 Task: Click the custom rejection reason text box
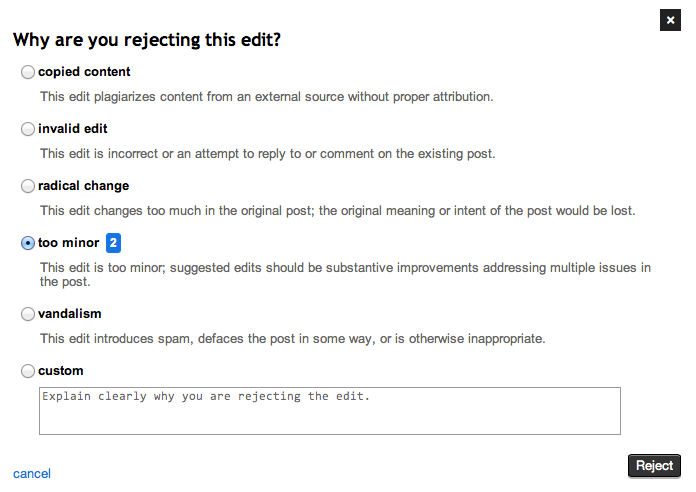point(329,411)
